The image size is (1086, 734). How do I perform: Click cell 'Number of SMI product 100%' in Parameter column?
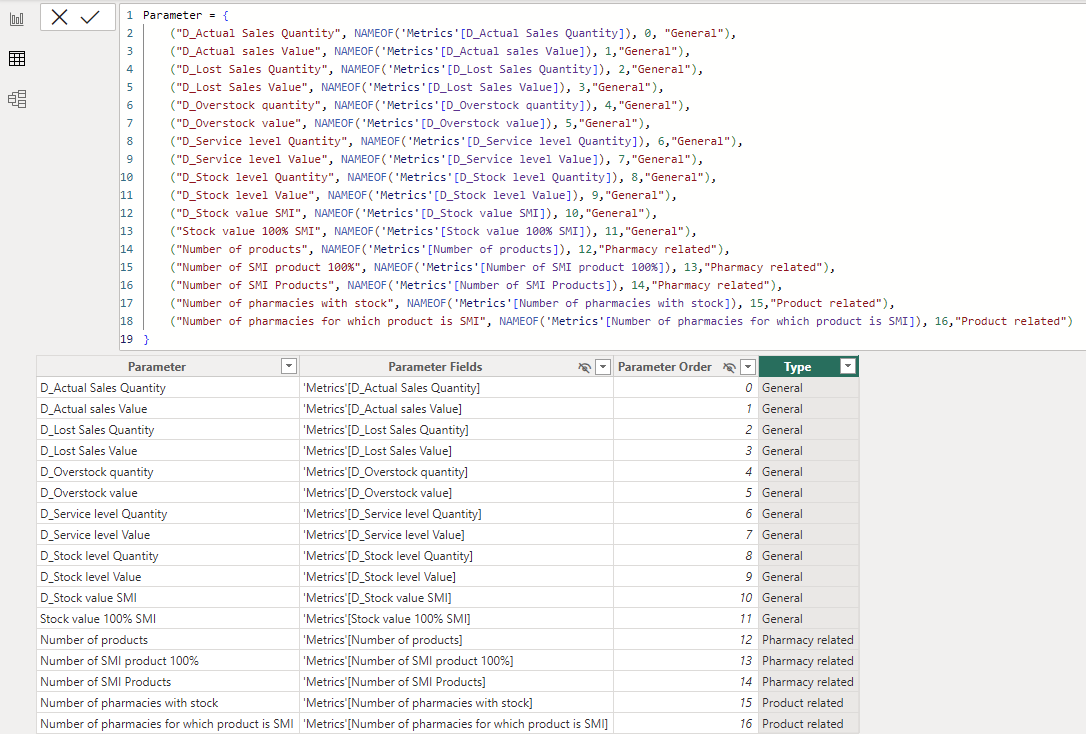click(168, 661)
